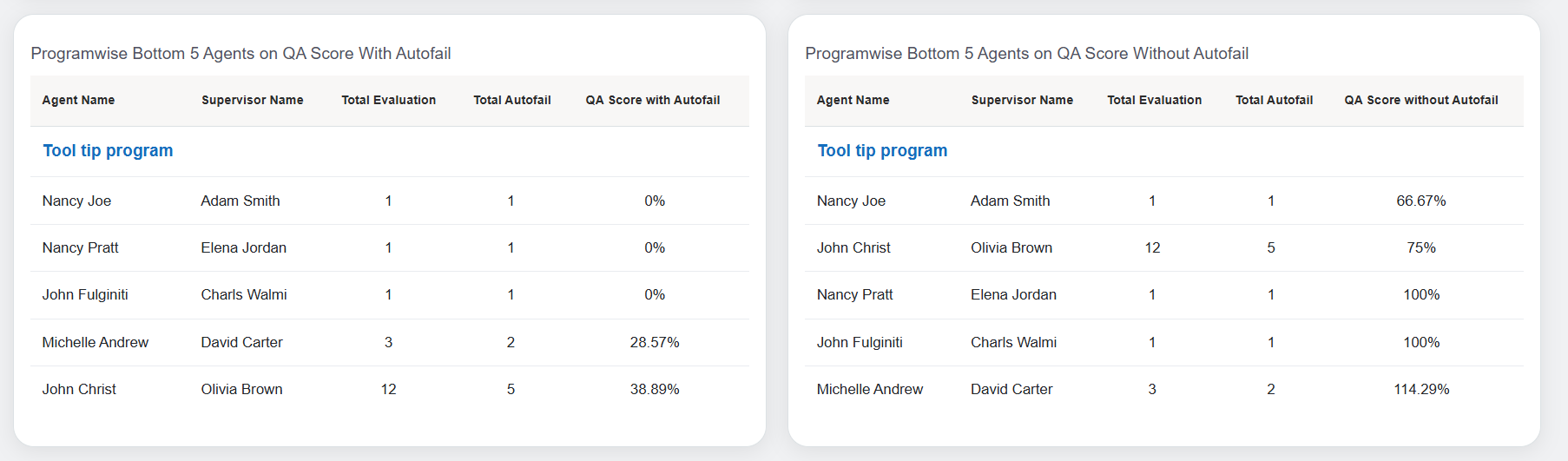This screenshot has width=1568, height=461.
Task: Click Total Autofail header in Without Autofail table
Action: pos(1274,101)
